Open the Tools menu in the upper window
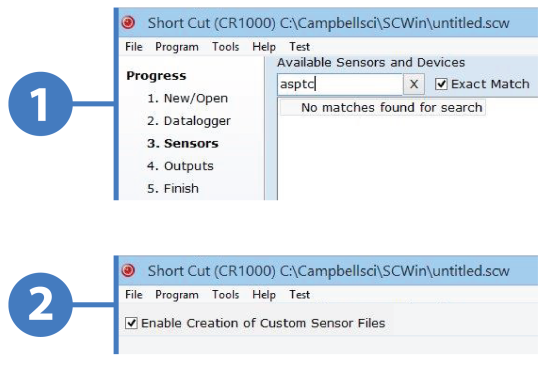 pyautogui.click(x=226, y=47)
